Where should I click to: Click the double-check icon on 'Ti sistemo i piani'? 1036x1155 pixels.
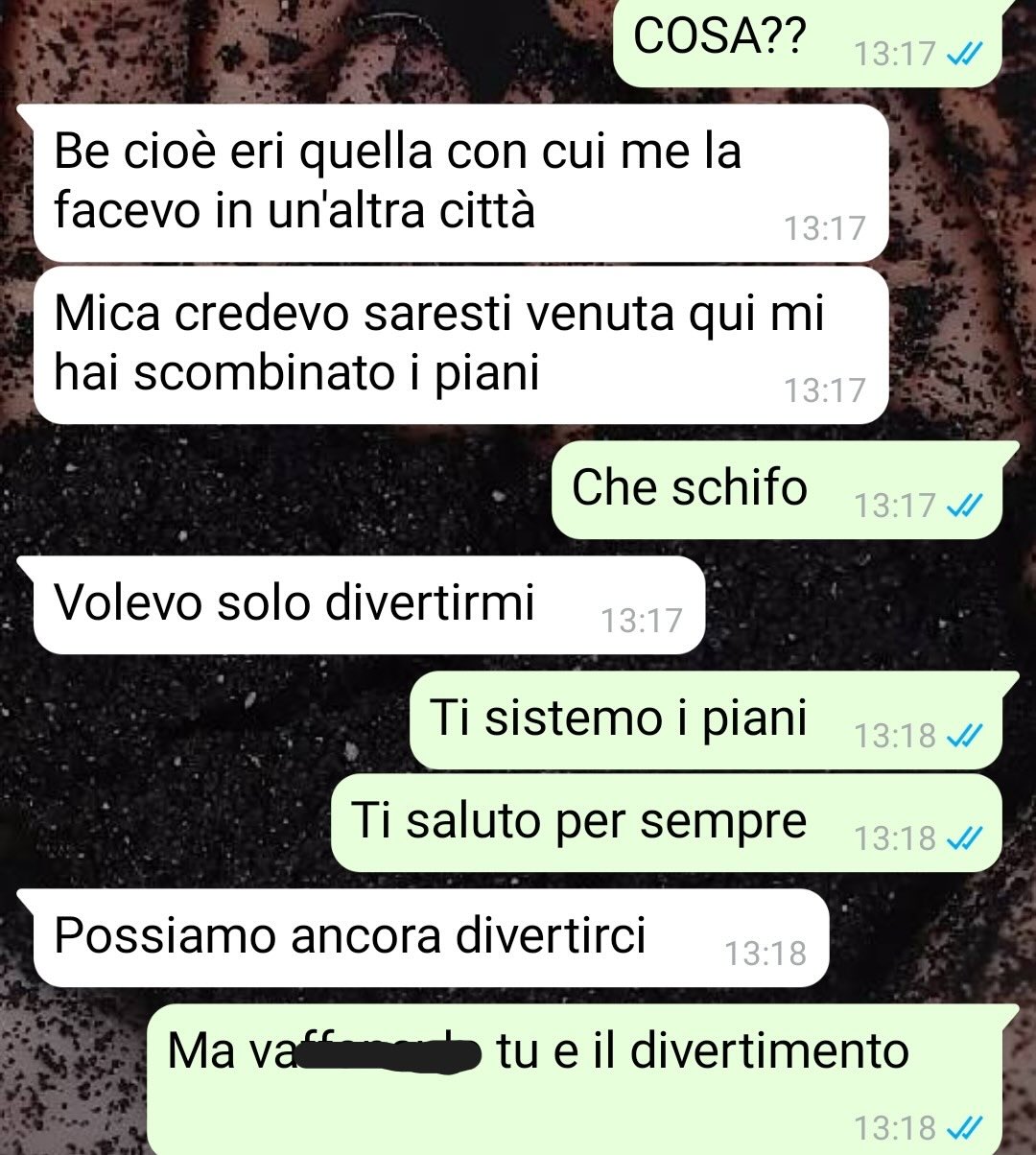point(963,735)
